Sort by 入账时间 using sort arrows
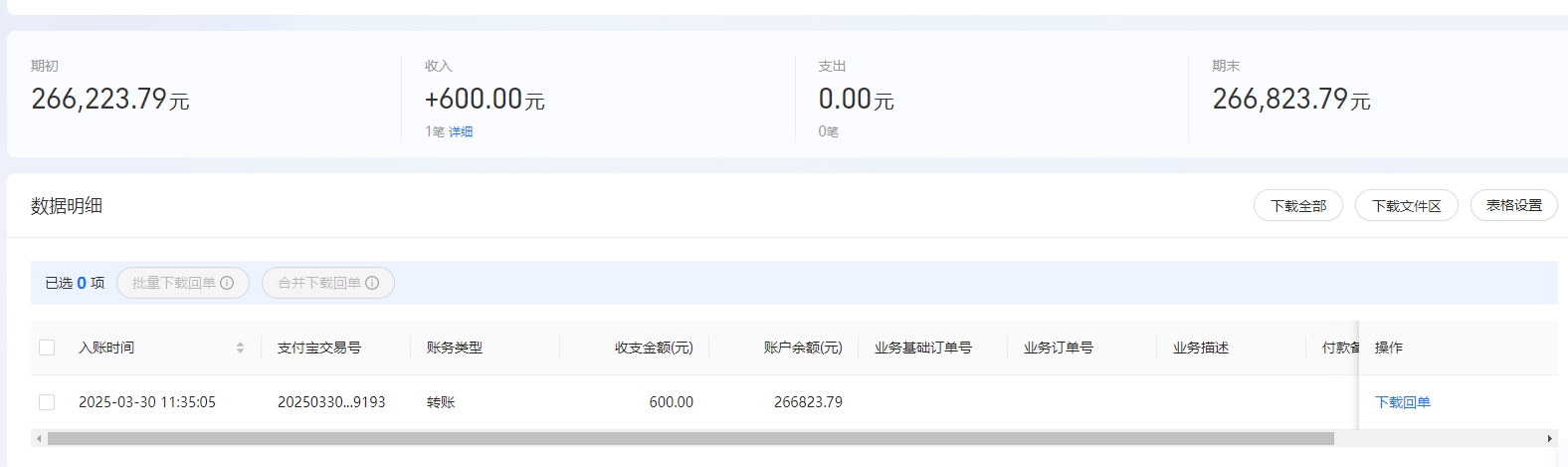Image resolution: width=1568 pixels, height=467 pixels. [240, 348]
